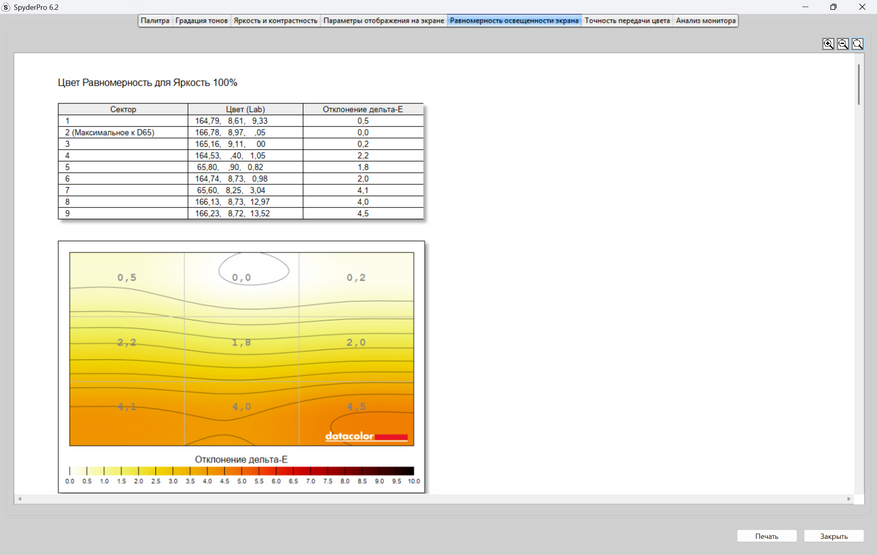
Task: Switch to Градация тонов tab
Action: pyautogui.click(x=201, y=21)
